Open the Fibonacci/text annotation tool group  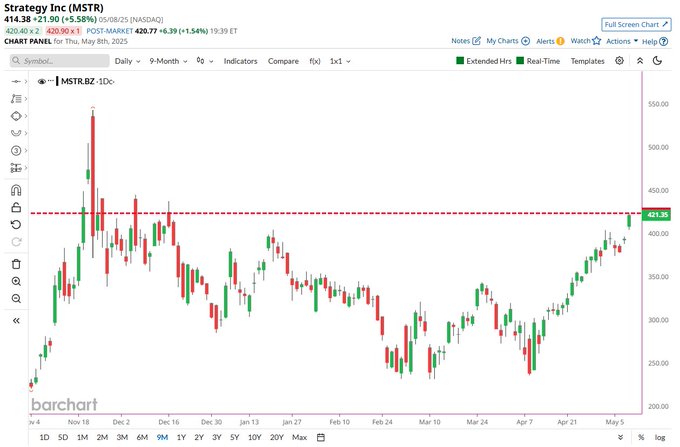point(16,99)
